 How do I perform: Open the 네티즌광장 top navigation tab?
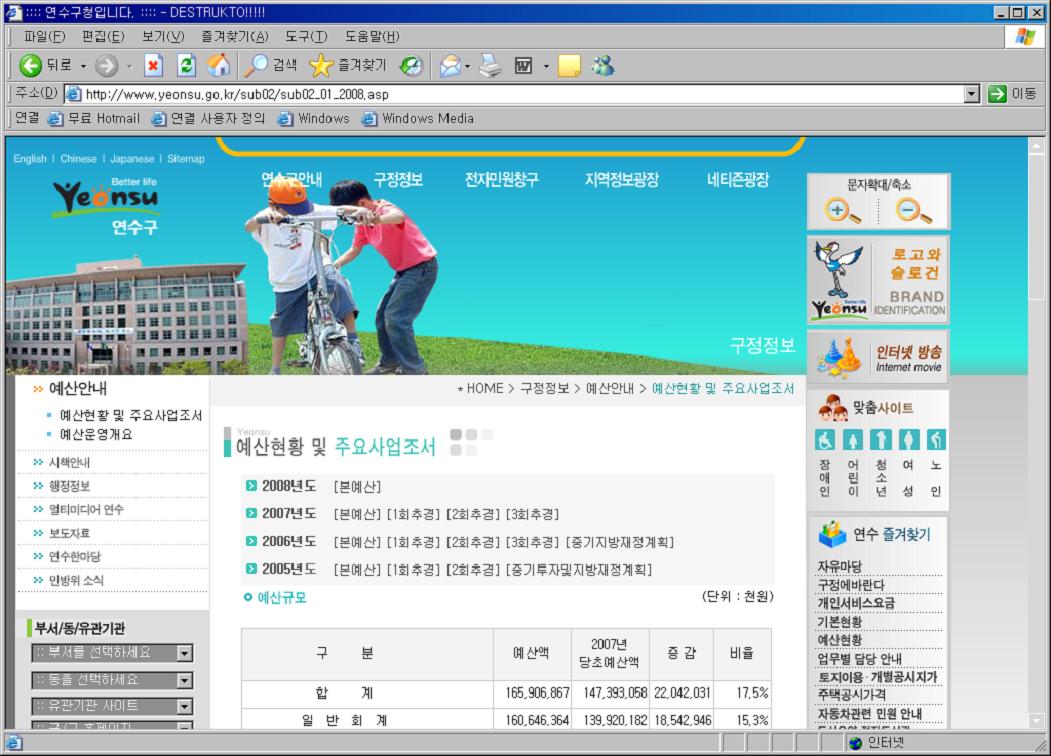click(x=738, y=179)
